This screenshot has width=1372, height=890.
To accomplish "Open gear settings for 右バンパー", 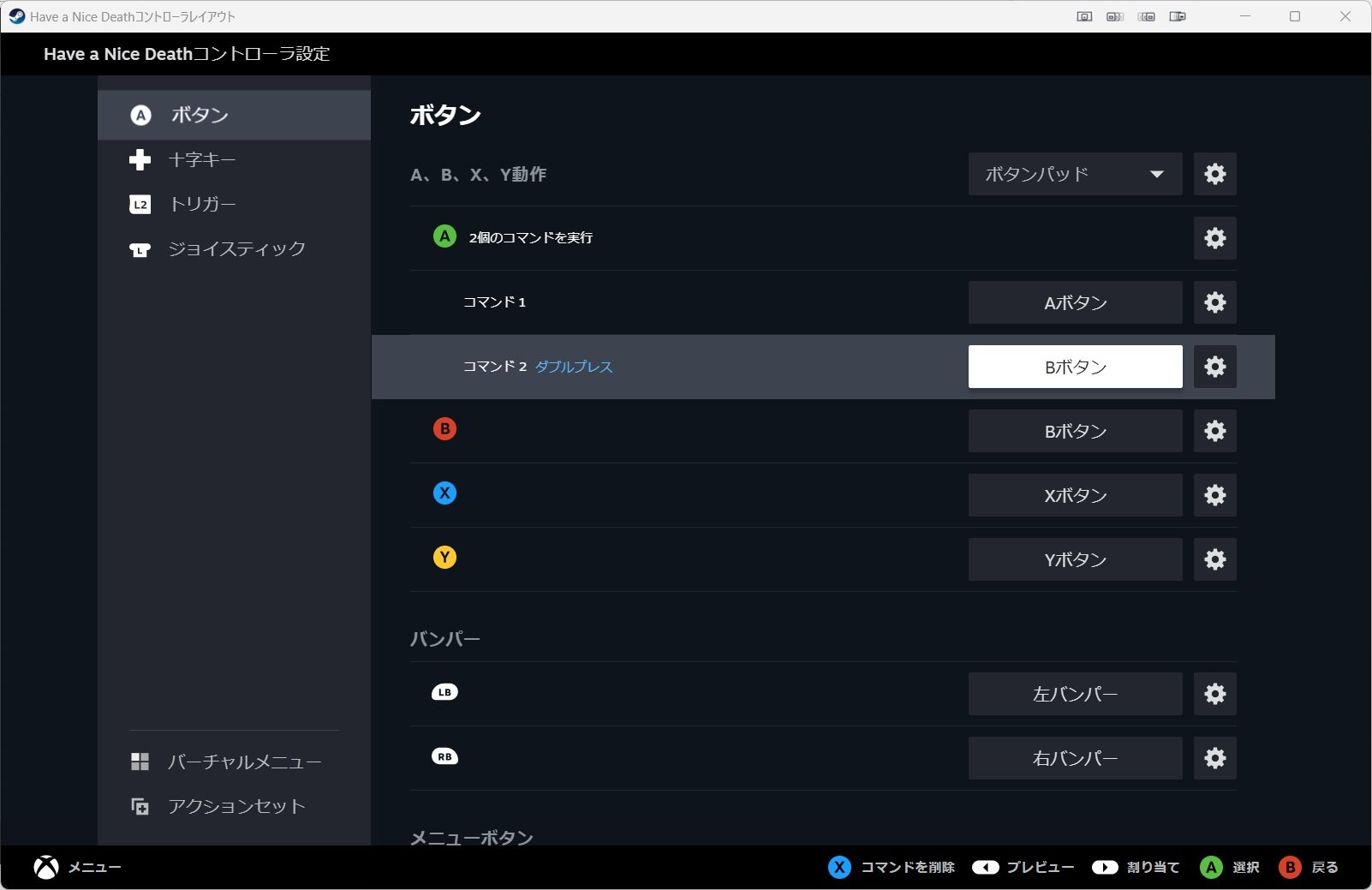I will click(x=1214, y=758).
